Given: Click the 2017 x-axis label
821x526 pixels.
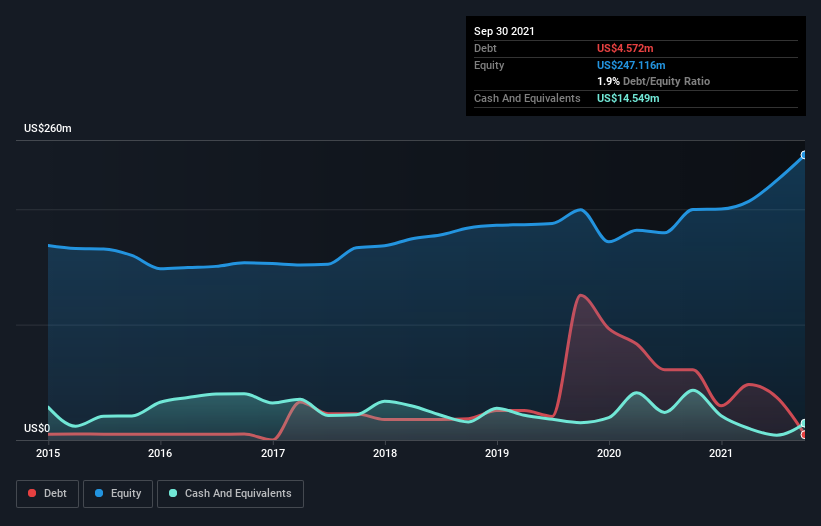Looking at the screenshot, I should click(x=273, y=453).
